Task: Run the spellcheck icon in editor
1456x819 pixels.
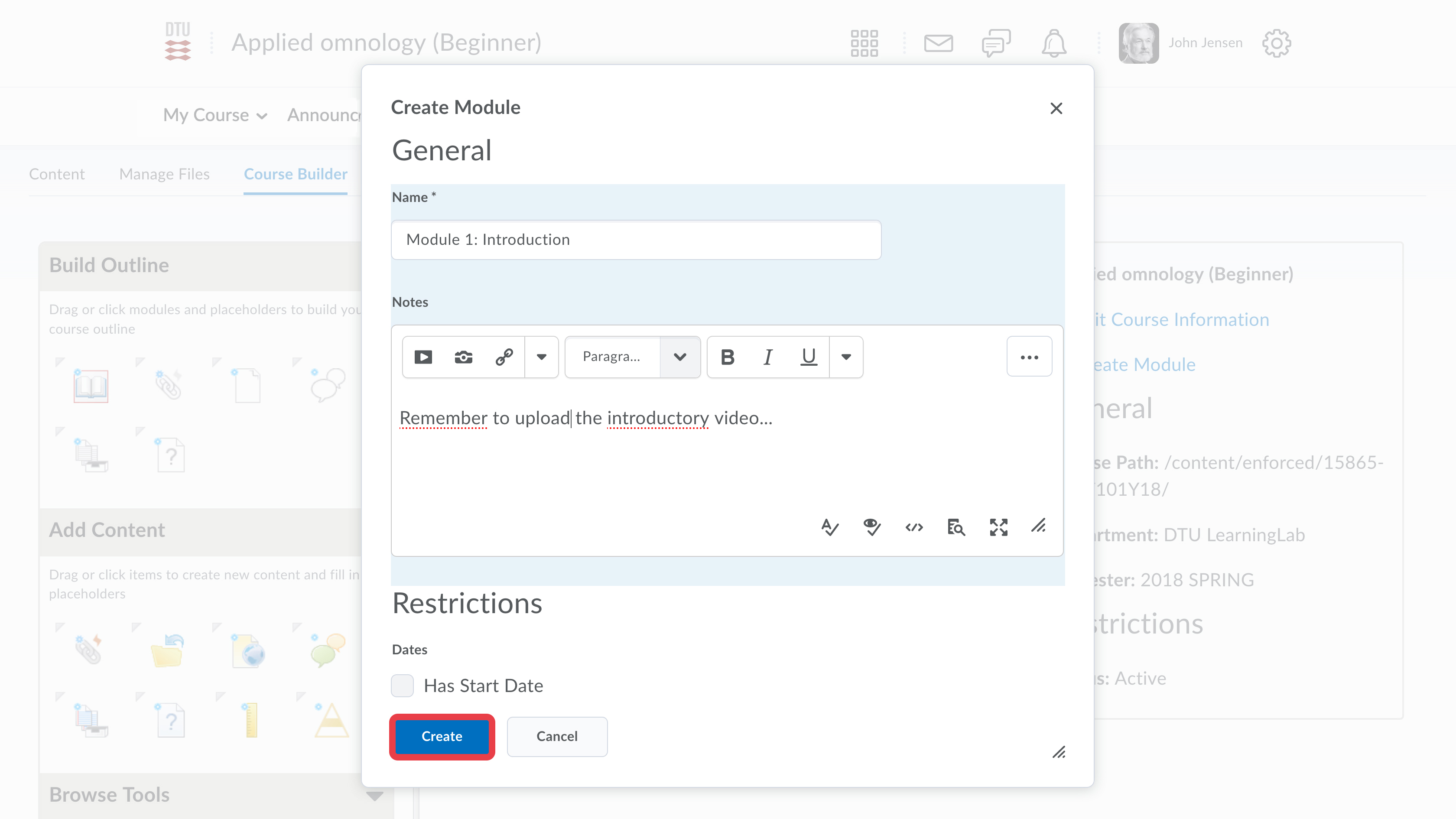Action: pyautogui.click(x=830, y=527)
